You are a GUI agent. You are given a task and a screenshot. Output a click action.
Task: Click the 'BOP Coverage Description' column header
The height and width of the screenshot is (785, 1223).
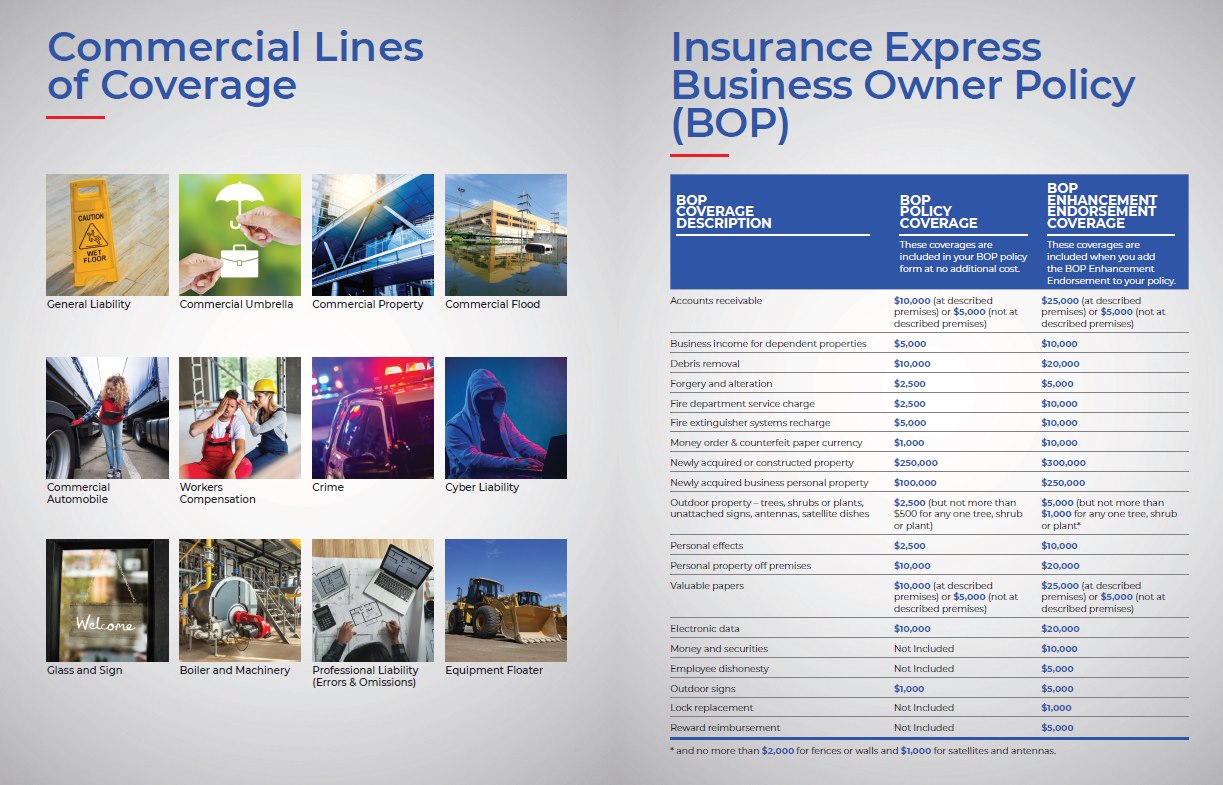[724, 211]
